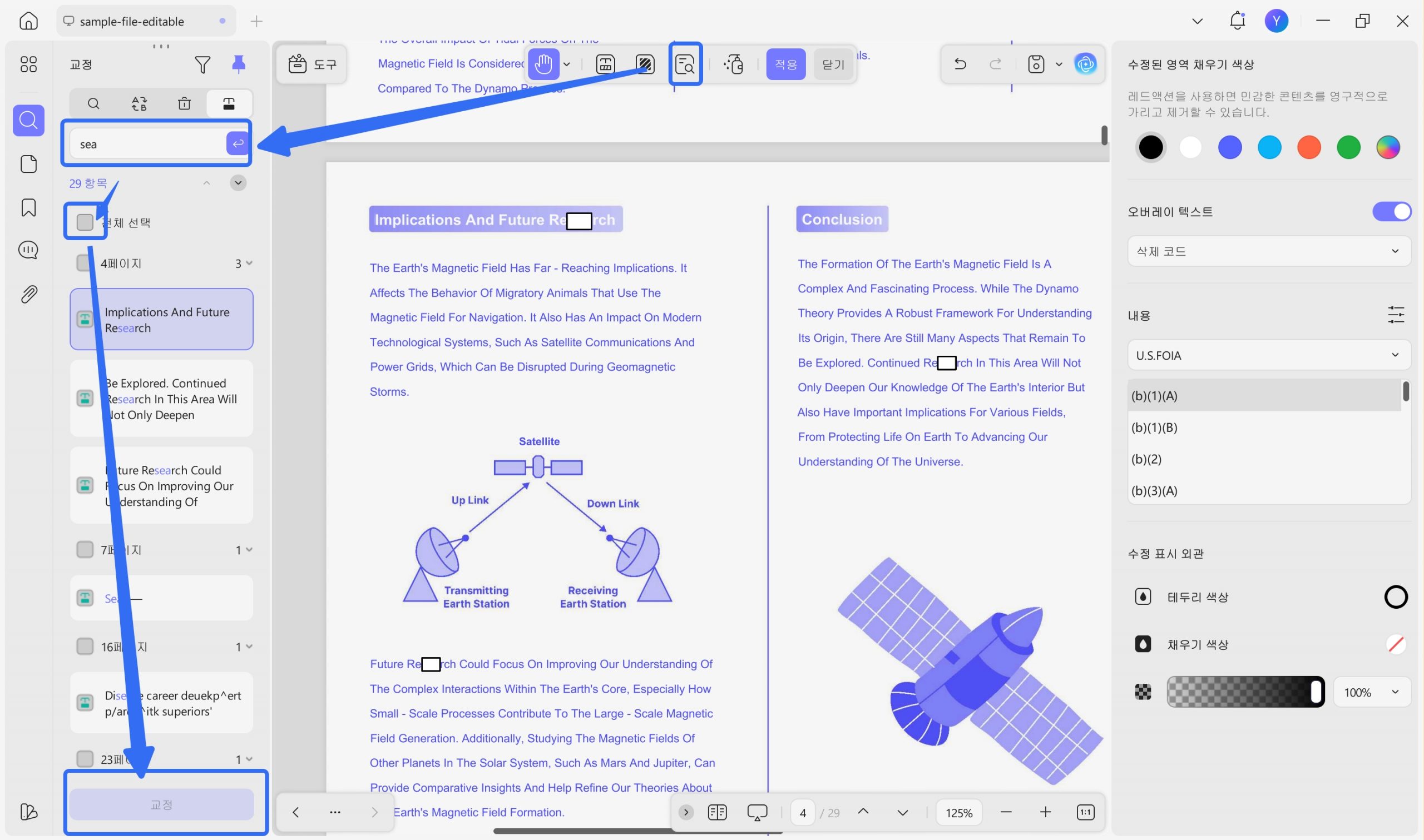Redo the last action
The width and height of the screenshot is (1424, 840).
[x=995, y=64]
